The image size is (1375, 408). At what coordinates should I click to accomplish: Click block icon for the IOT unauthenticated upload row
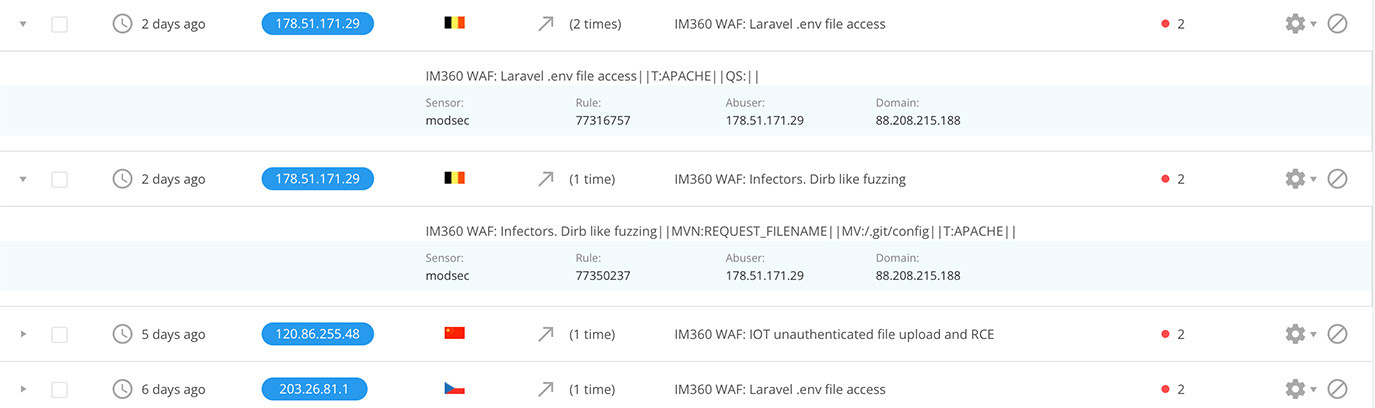[1337, 334]
